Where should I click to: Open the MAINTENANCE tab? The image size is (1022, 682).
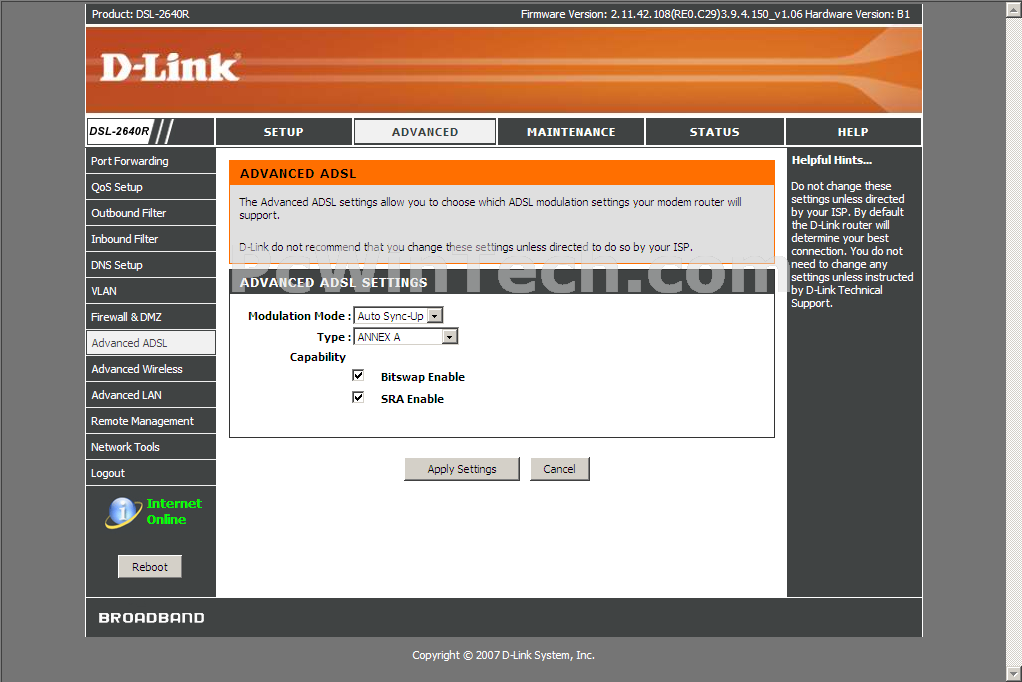click(x=571, y=132)
